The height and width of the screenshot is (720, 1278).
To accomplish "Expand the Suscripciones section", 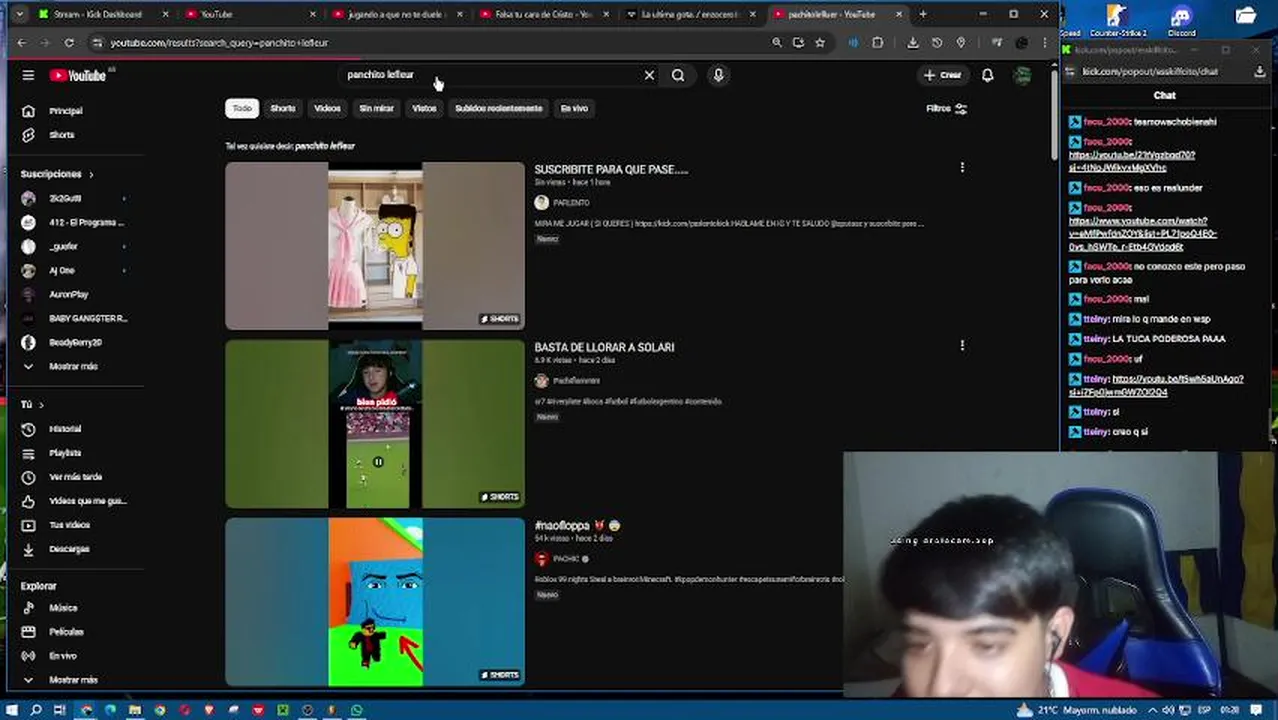I will tap(57, 174).
